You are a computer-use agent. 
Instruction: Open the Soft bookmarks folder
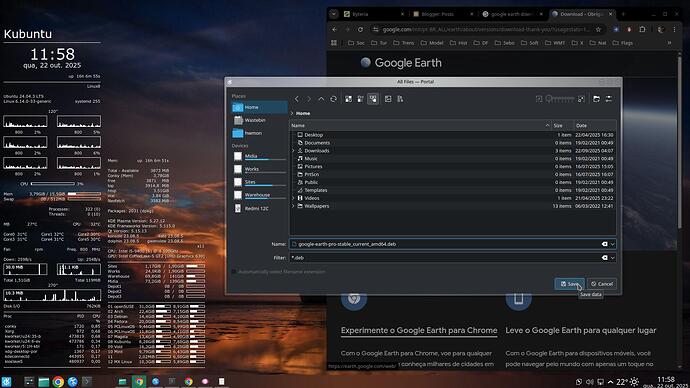click(x=529, y=43)
